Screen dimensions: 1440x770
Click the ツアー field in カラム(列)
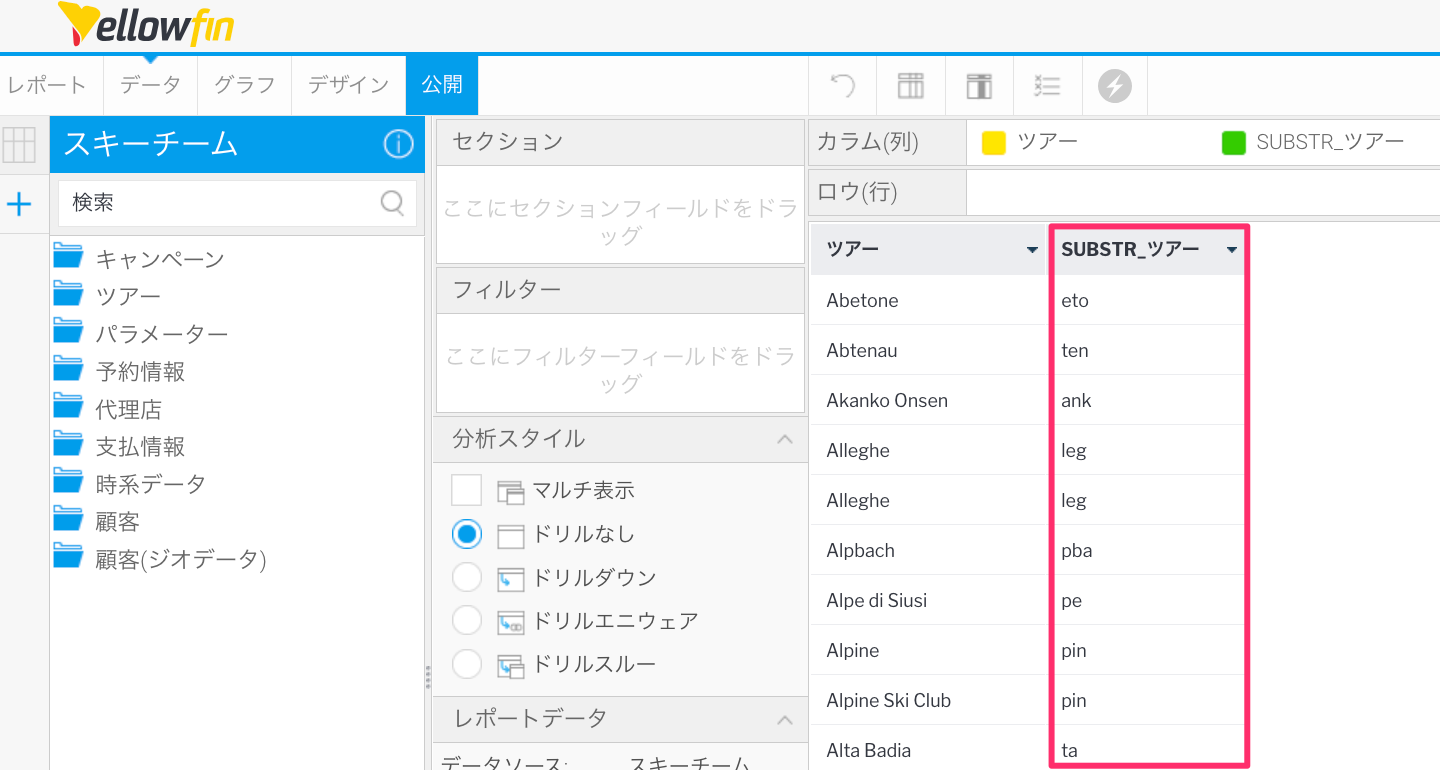click(x=1047, y=142)
